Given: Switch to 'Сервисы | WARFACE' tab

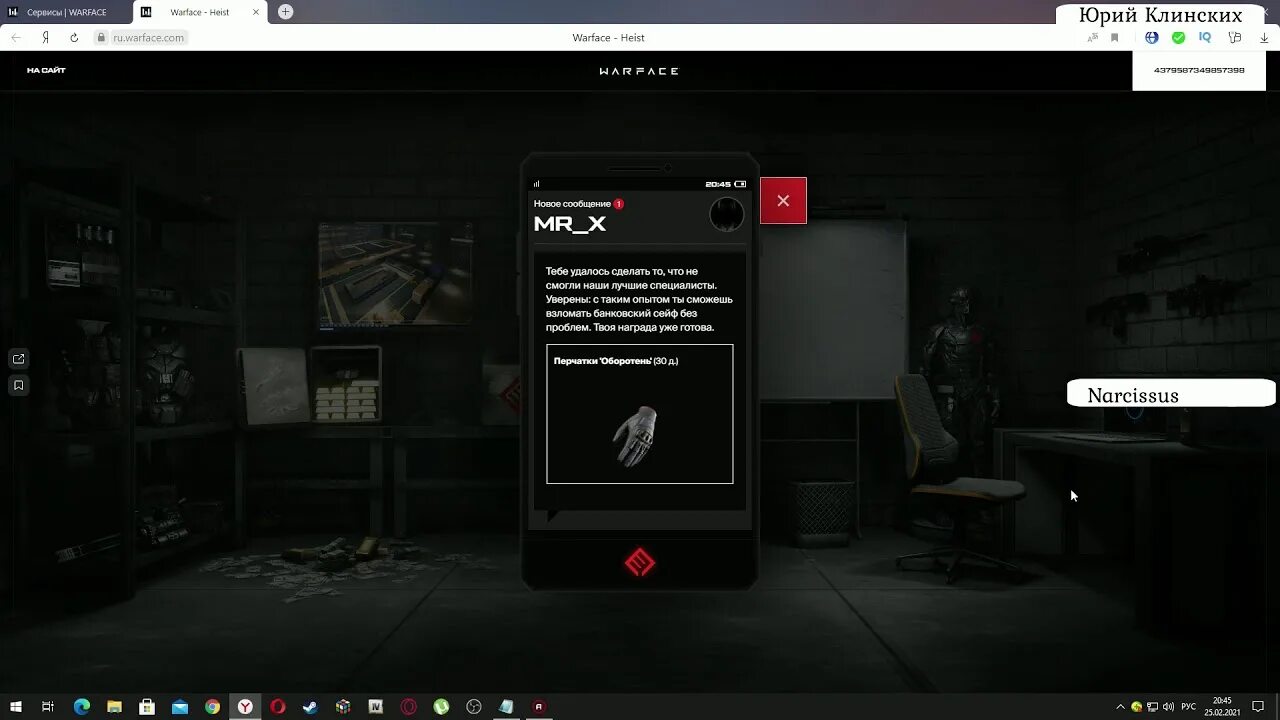Looking at the screenshot, I should click(x=65, y=12).
